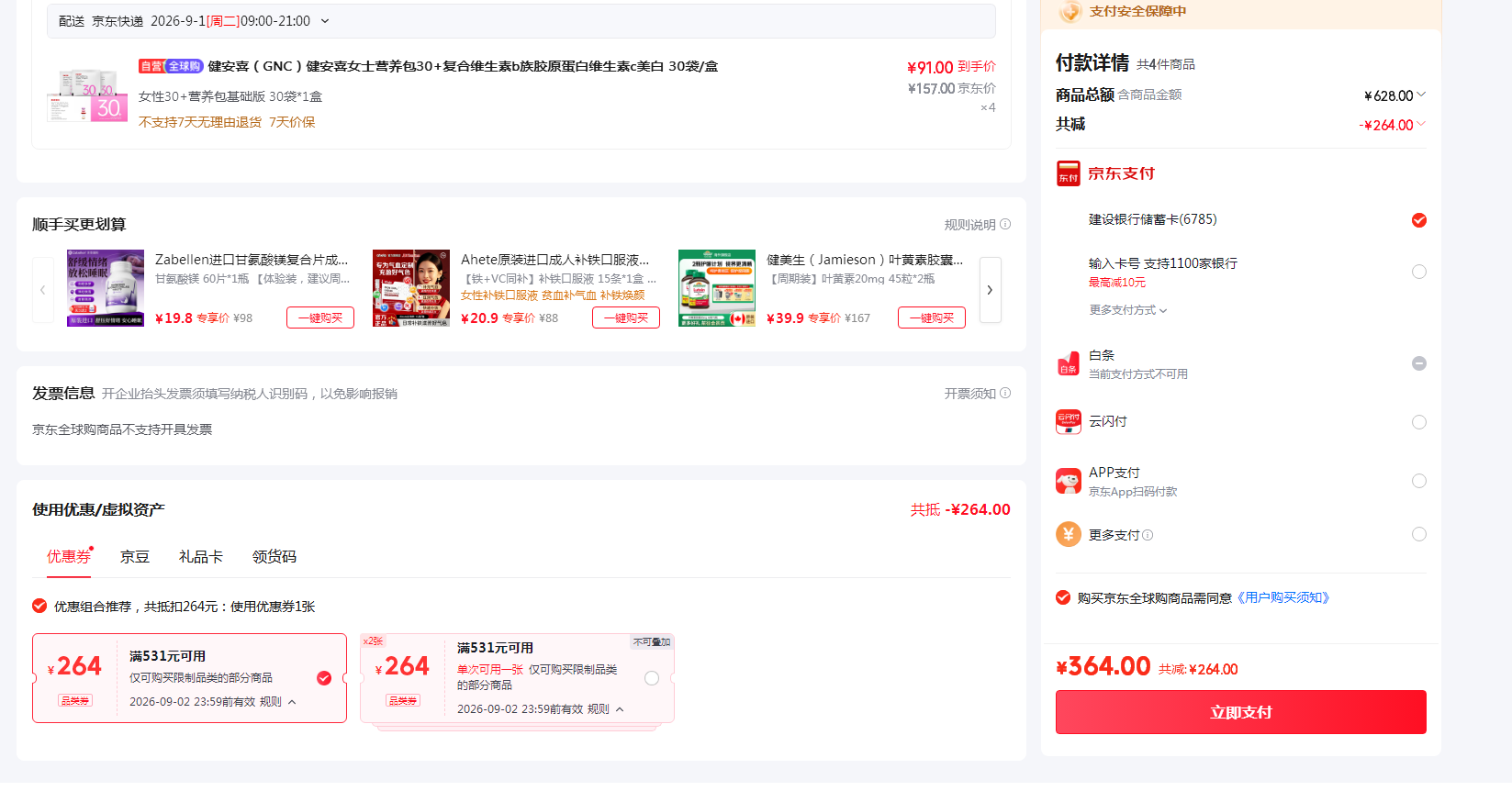Expand the 共减 -¥264.00 discount details
Screen dimensions: 1512x791
click(x=1421, y=124)
